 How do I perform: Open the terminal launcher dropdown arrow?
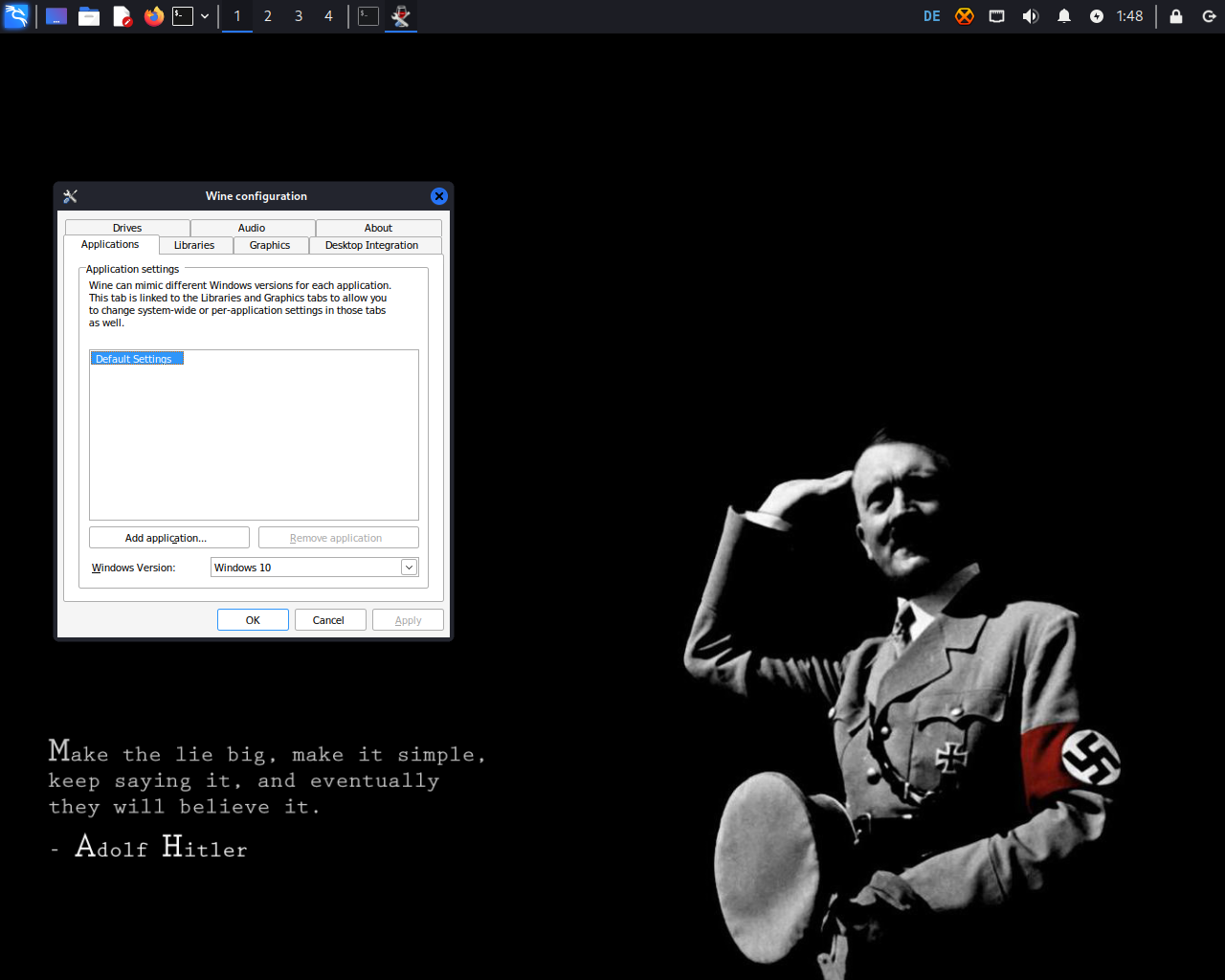pyautogui.click(x=205, y=16)
